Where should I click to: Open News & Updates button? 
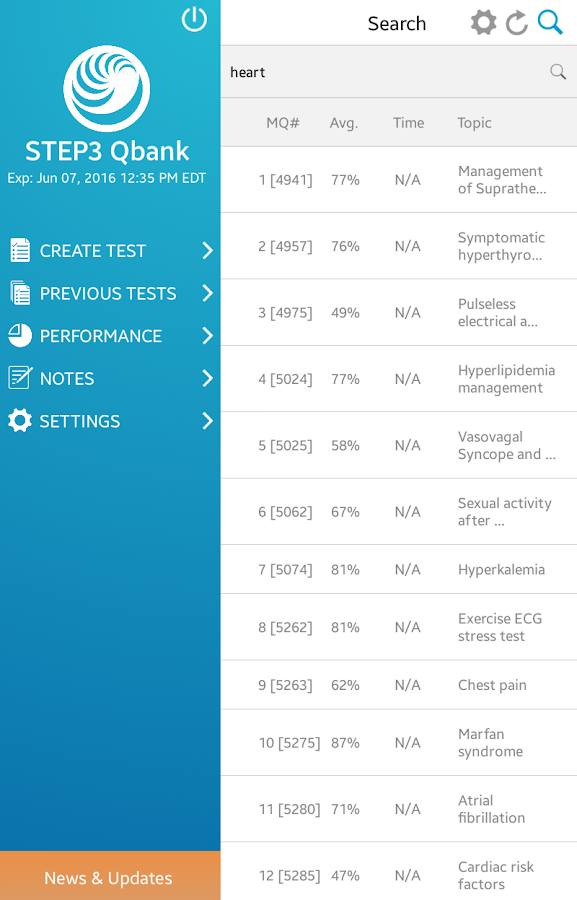point(110,876)
